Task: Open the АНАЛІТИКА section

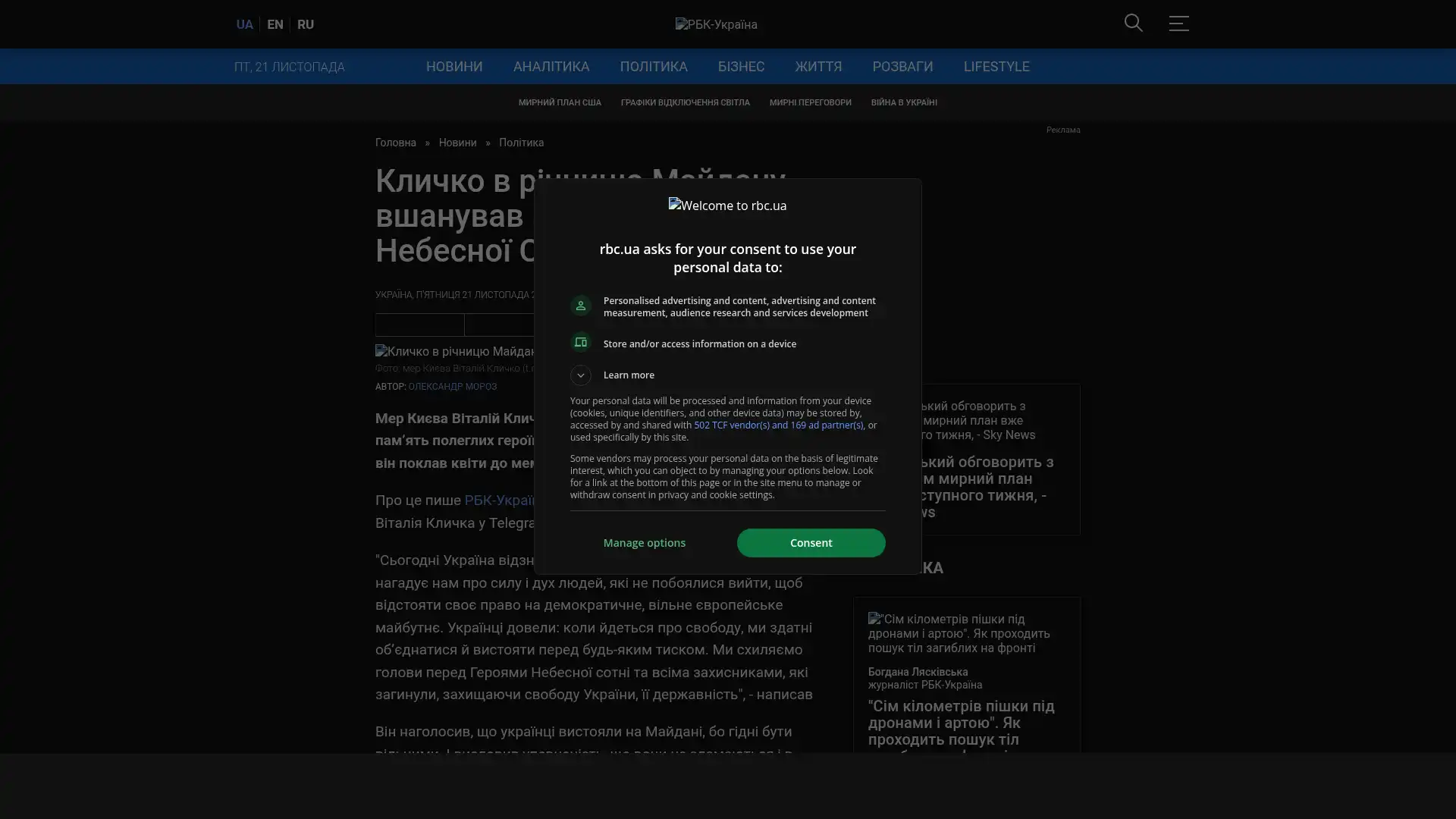Action: pyautogui.click(x=551, y=67)
